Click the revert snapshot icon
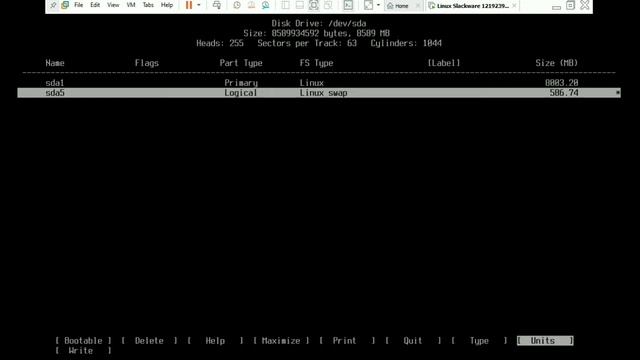This screenshot has width=640, height=360. point(251,5)
